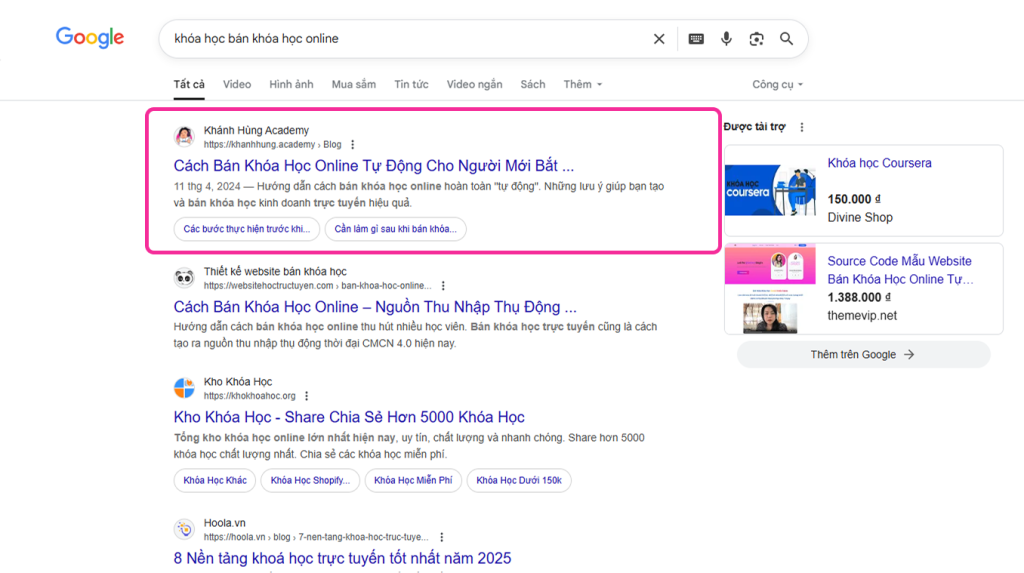Switch to the Mua sắm tab
The height and width of the screenshot is (573, 1024).
[x=353, y=84]
